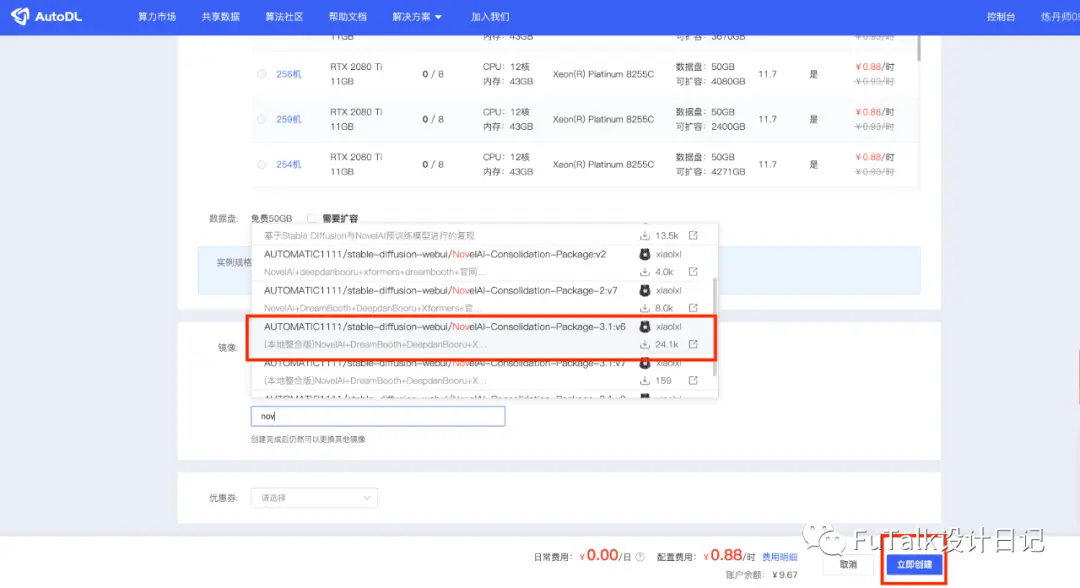The height and width of the screenshot is (588, 1080).
Task: Open the 259机 machine link
Action: 289,120
